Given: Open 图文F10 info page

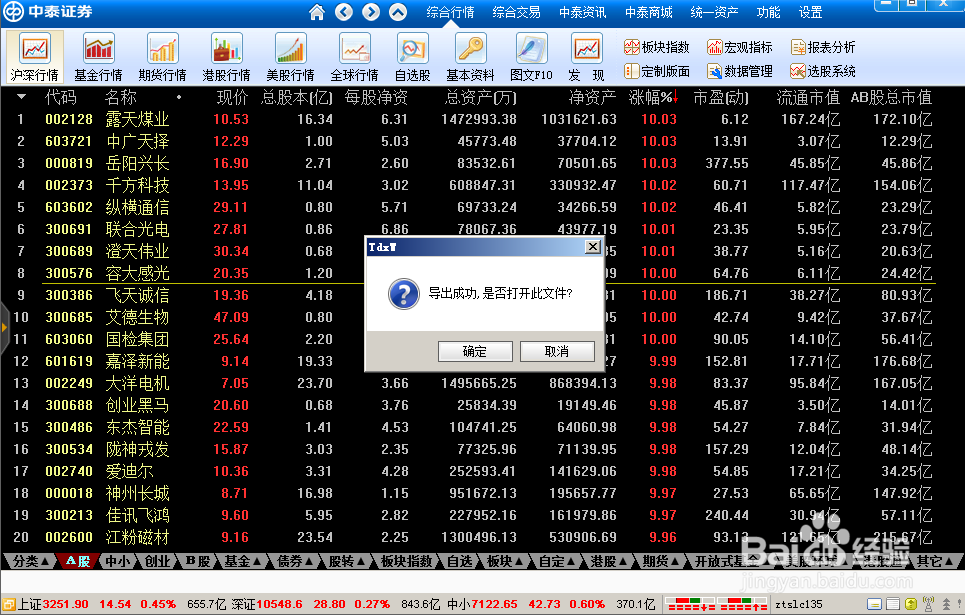Looking at the screenshot, I should (x=531, y=57).
